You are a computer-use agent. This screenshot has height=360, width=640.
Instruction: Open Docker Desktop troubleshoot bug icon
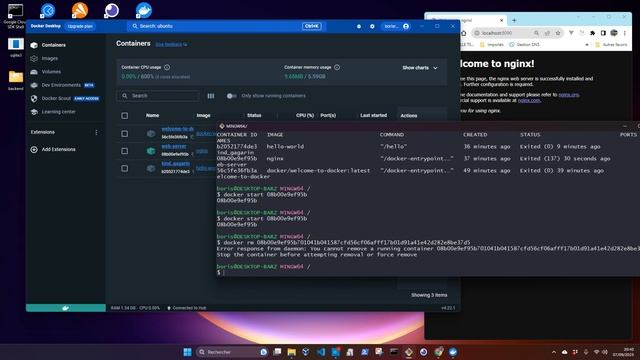pyautogui.click(x=359, y=26)
